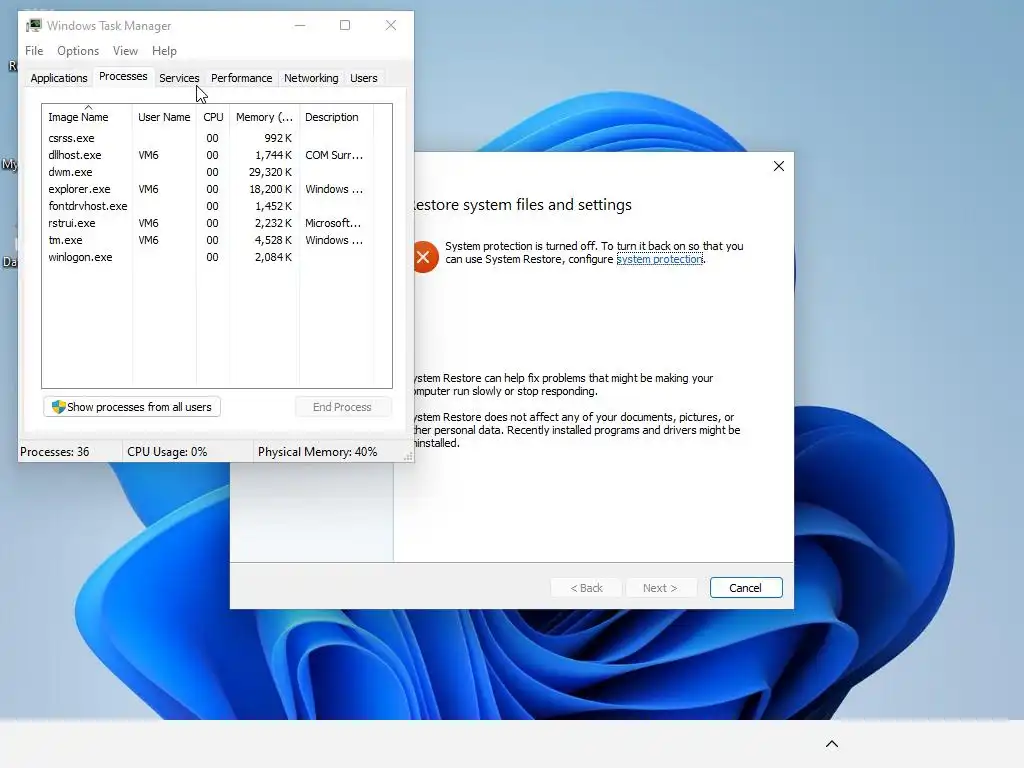Viewport: 1024px width, 768px height.
Task: Click the Physical Memory: 40% status entry
Action: coord(317,452)
